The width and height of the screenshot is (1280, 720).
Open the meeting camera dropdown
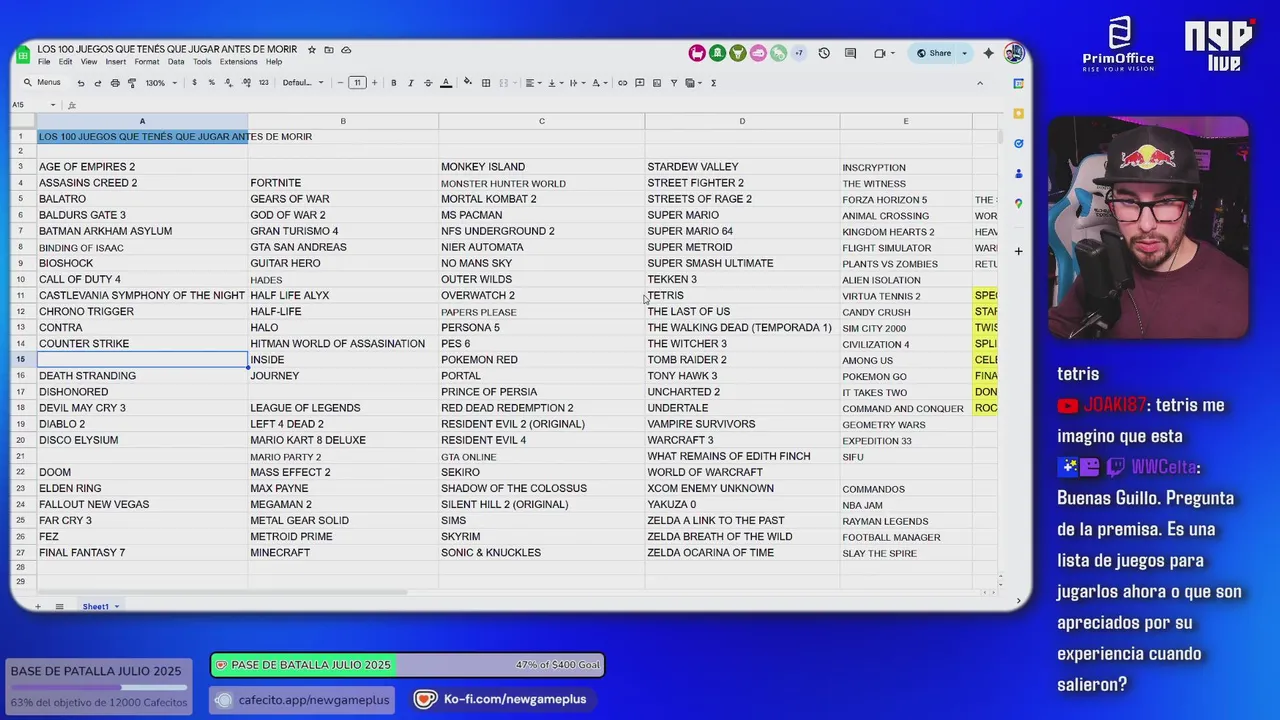coord(882,53)
